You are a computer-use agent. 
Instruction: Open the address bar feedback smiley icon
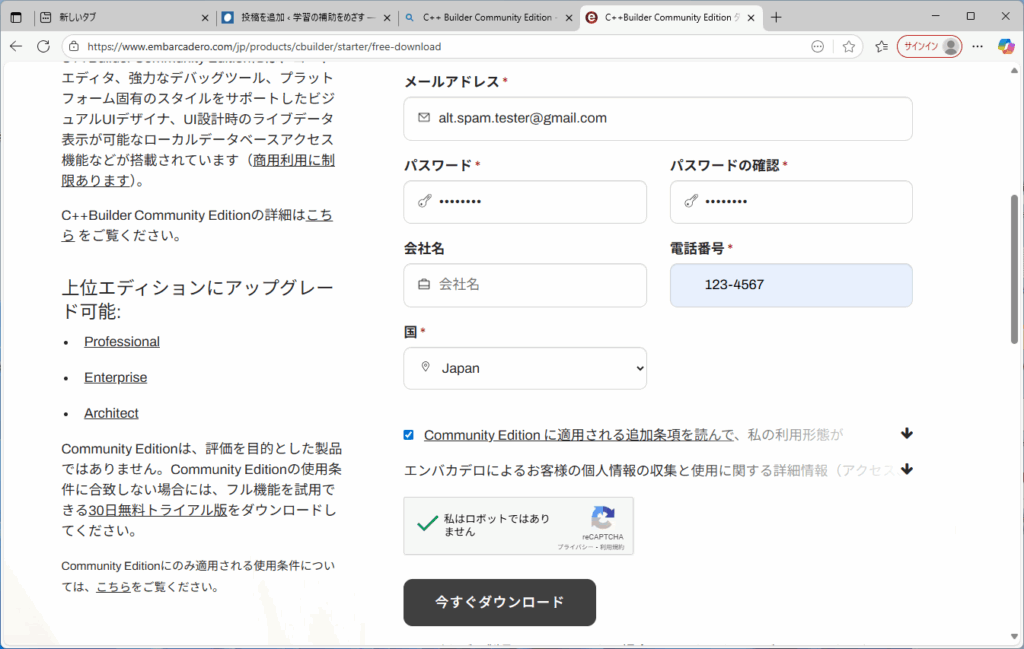(x=818, y=46)
